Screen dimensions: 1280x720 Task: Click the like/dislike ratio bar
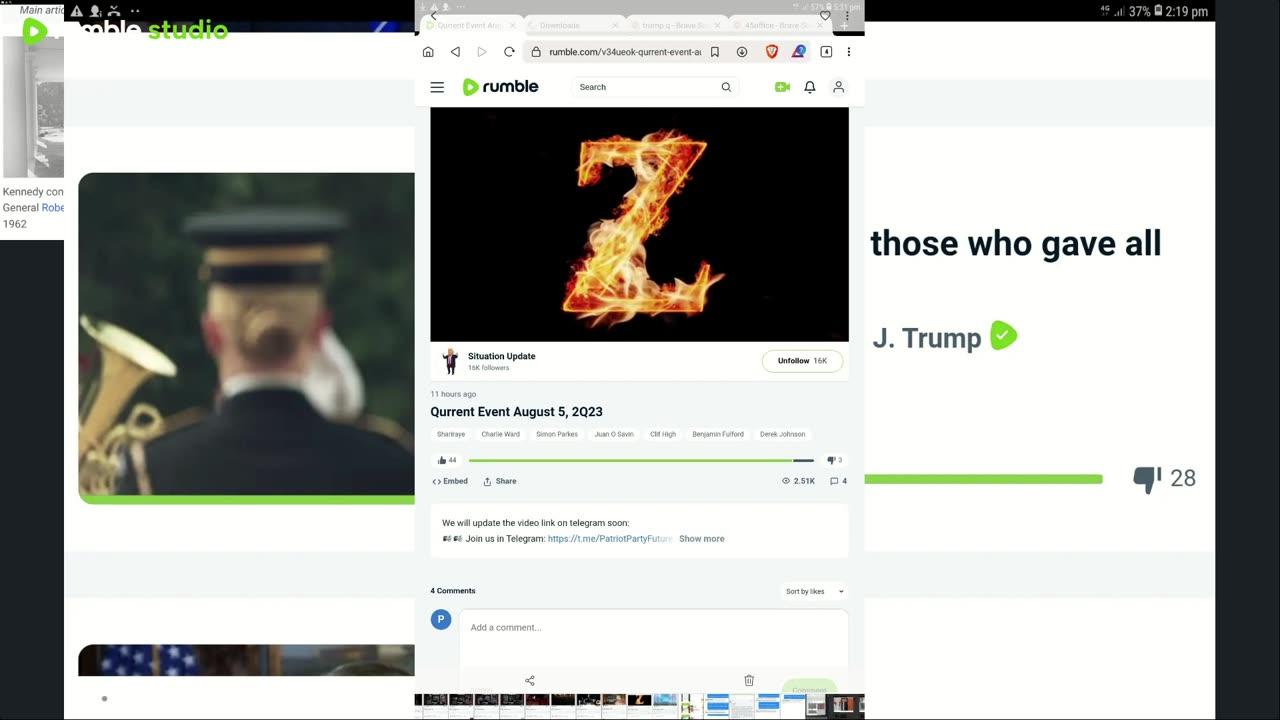point(641,461)
